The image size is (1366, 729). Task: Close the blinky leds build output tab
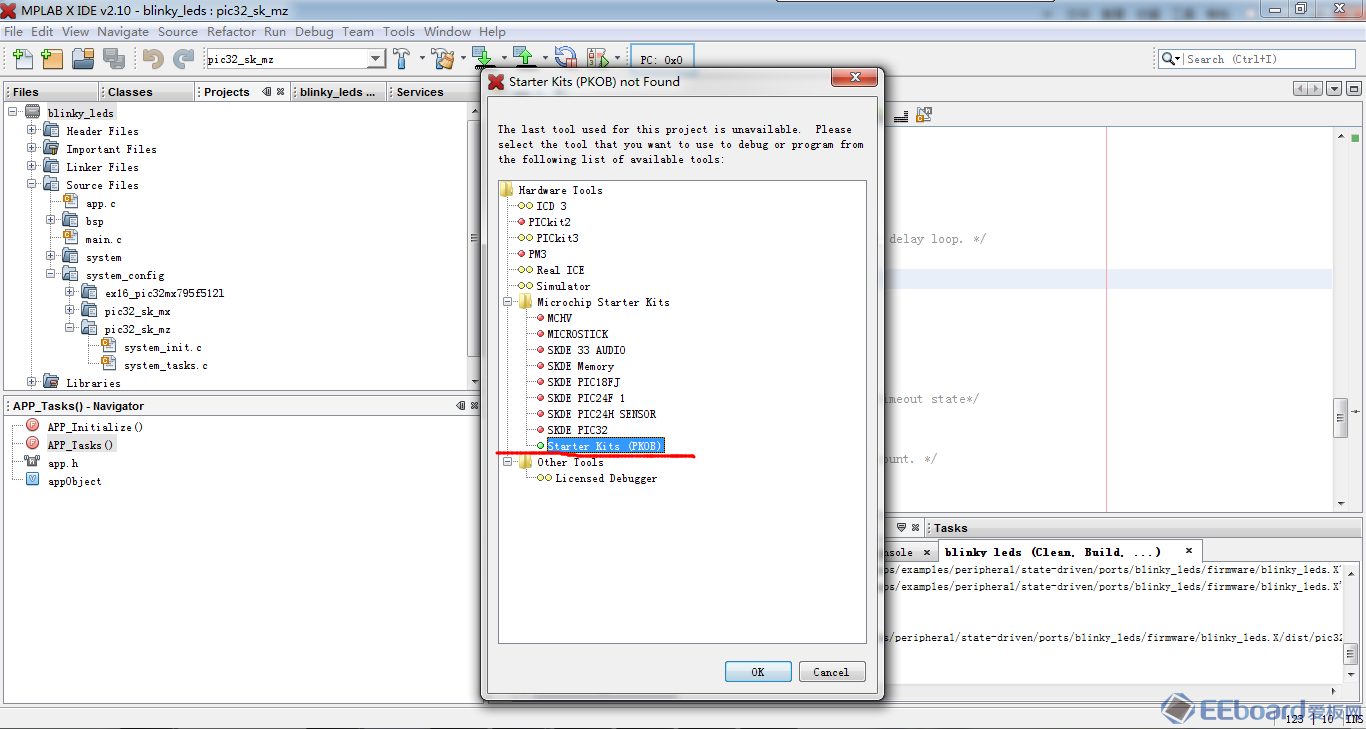click(x=1189, y=550)
